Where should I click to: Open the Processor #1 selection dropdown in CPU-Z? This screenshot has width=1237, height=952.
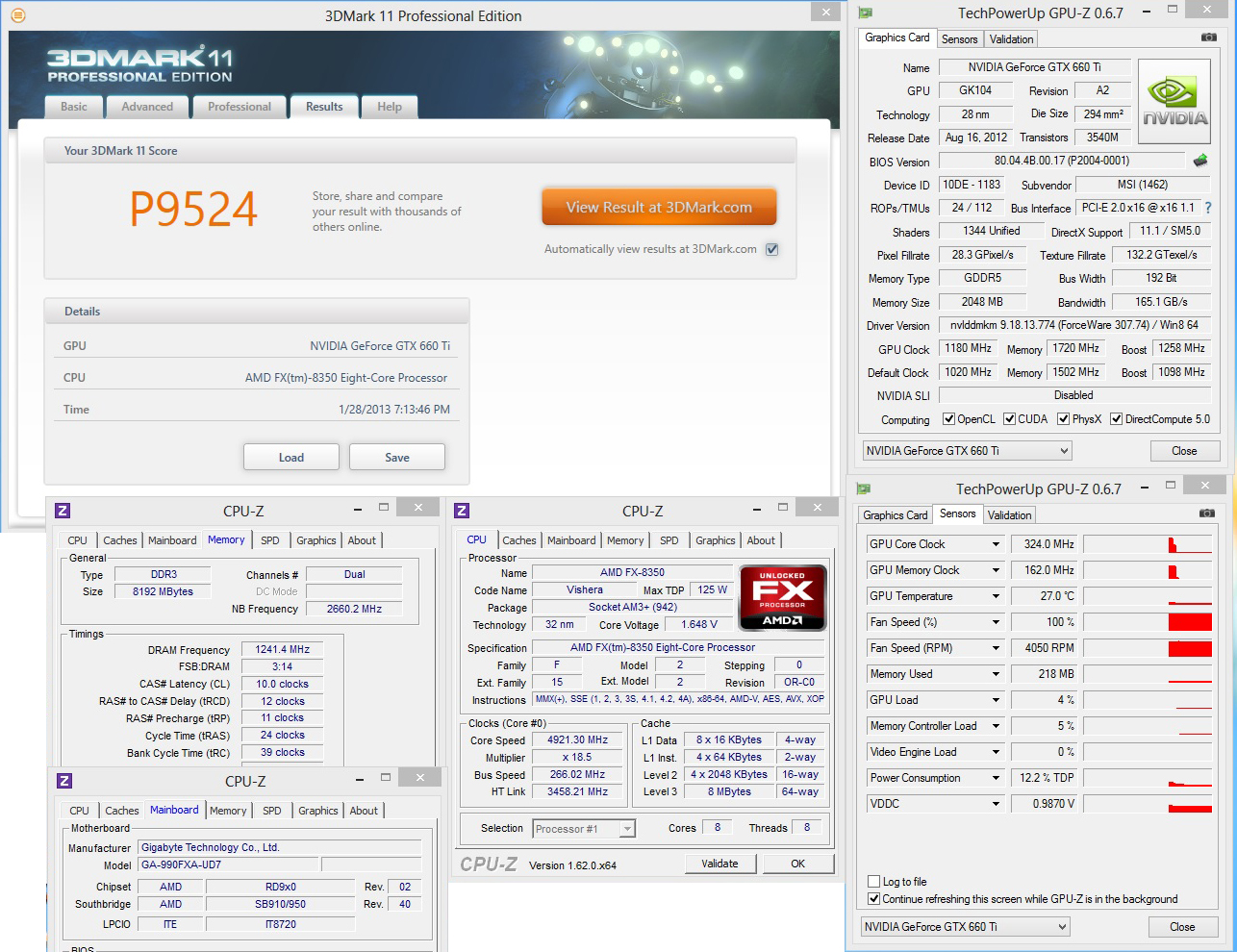[584, 829]
